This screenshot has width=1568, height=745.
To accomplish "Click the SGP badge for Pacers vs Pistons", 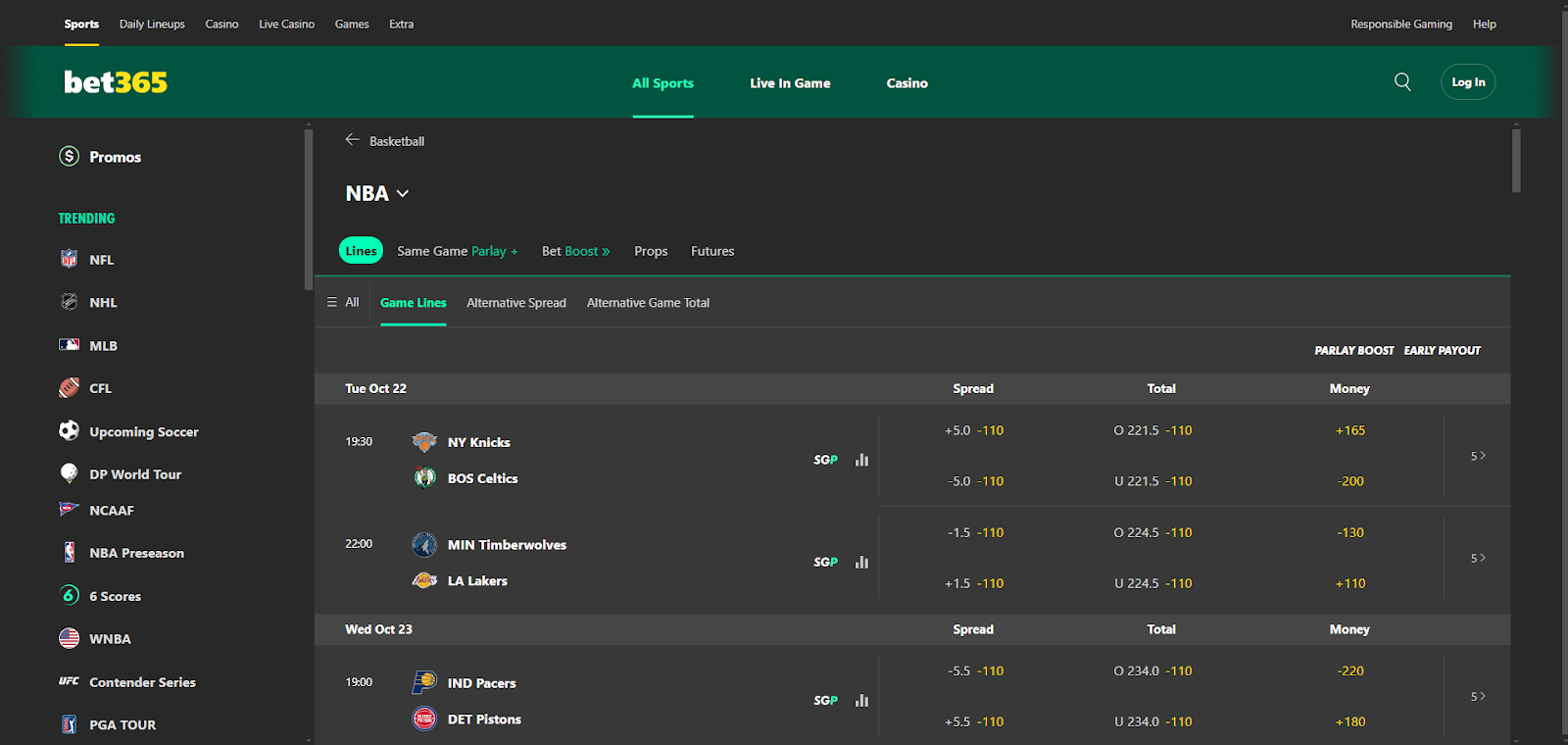I will [x=825, y=700].
